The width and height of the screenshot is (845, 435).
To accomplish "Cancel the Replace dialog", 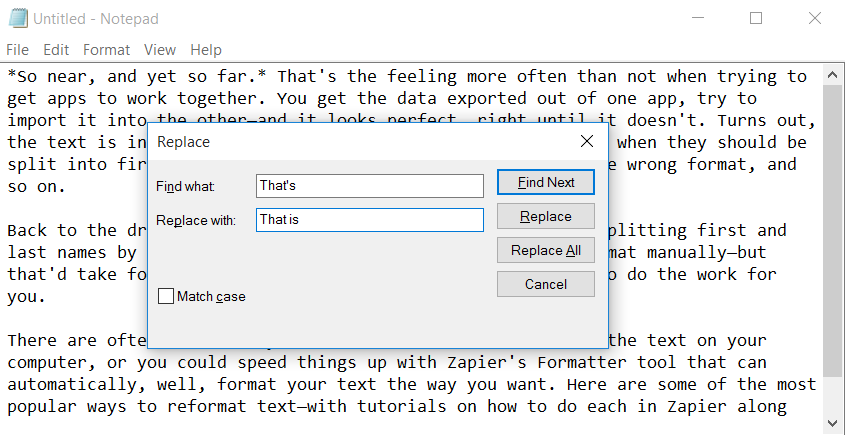I will click(x=546, y=284).
